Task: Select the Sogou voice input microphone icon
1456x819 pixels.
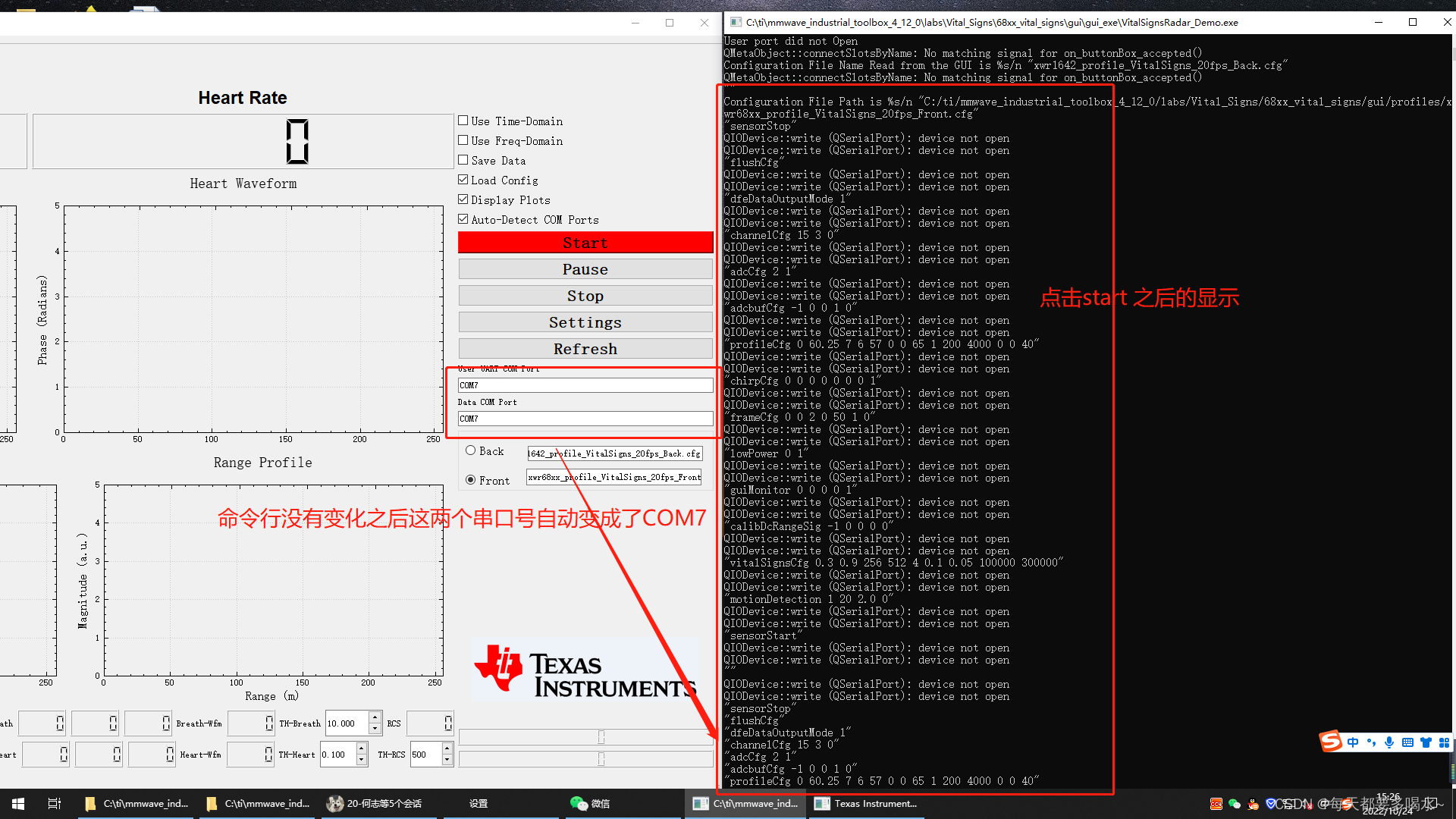Action: point(1389,742)
